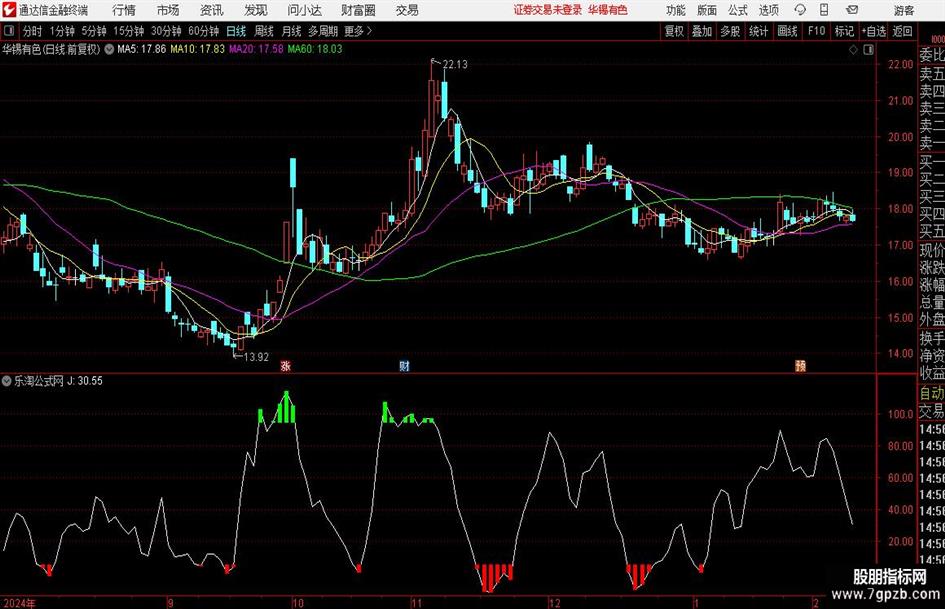This screenshot has height=609, width=945.
Task: Open the 功能 menu
Action: pyautogui.click(x=676, y=10)
